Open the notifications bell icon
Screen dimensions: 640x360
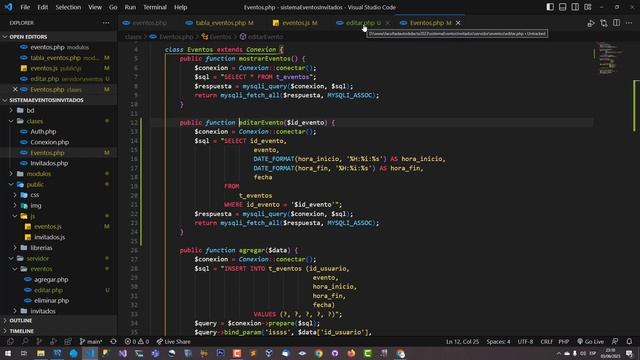629,342
